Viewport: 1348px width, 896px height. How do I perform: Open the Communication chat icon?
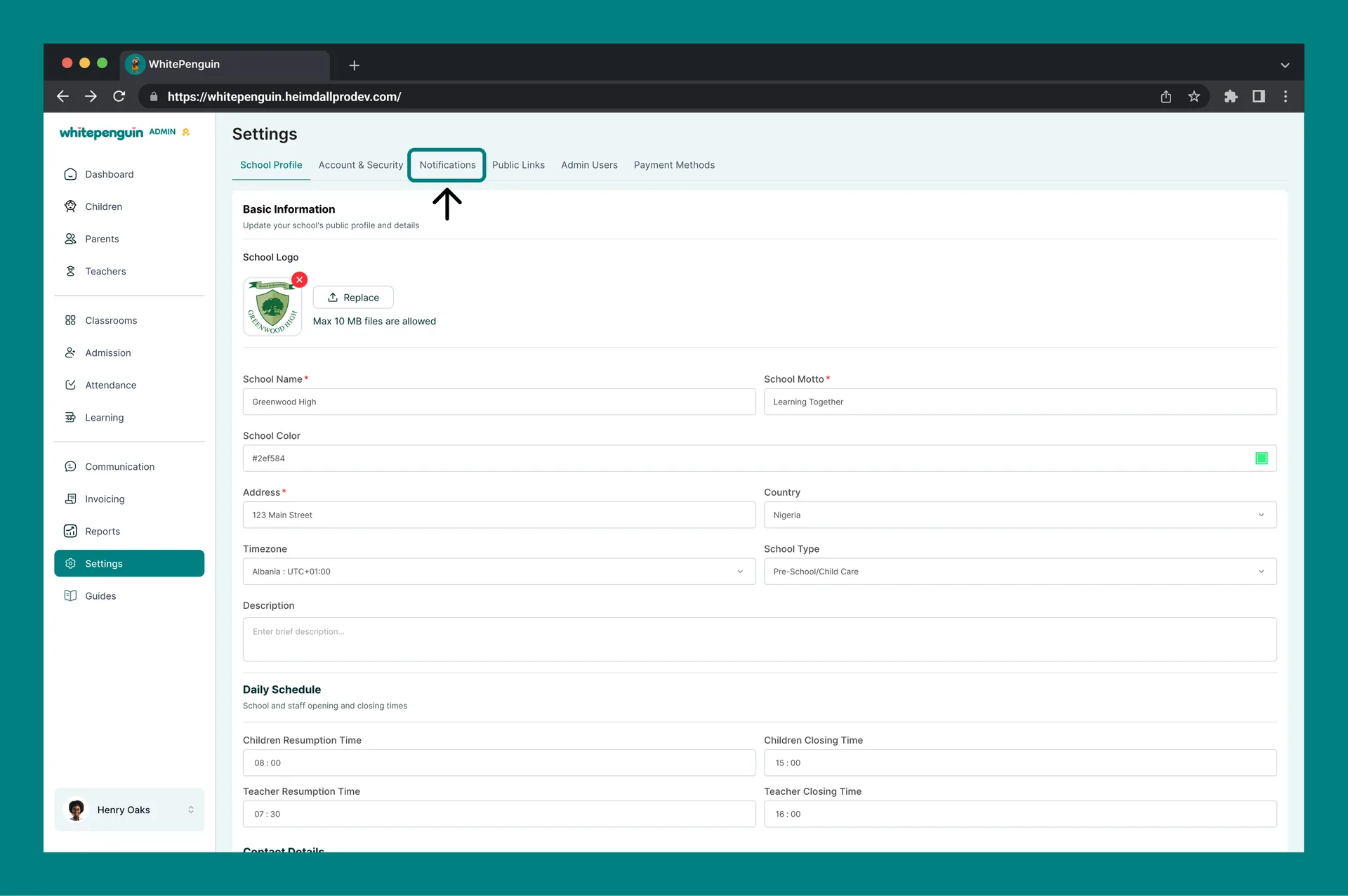point(70,466)
